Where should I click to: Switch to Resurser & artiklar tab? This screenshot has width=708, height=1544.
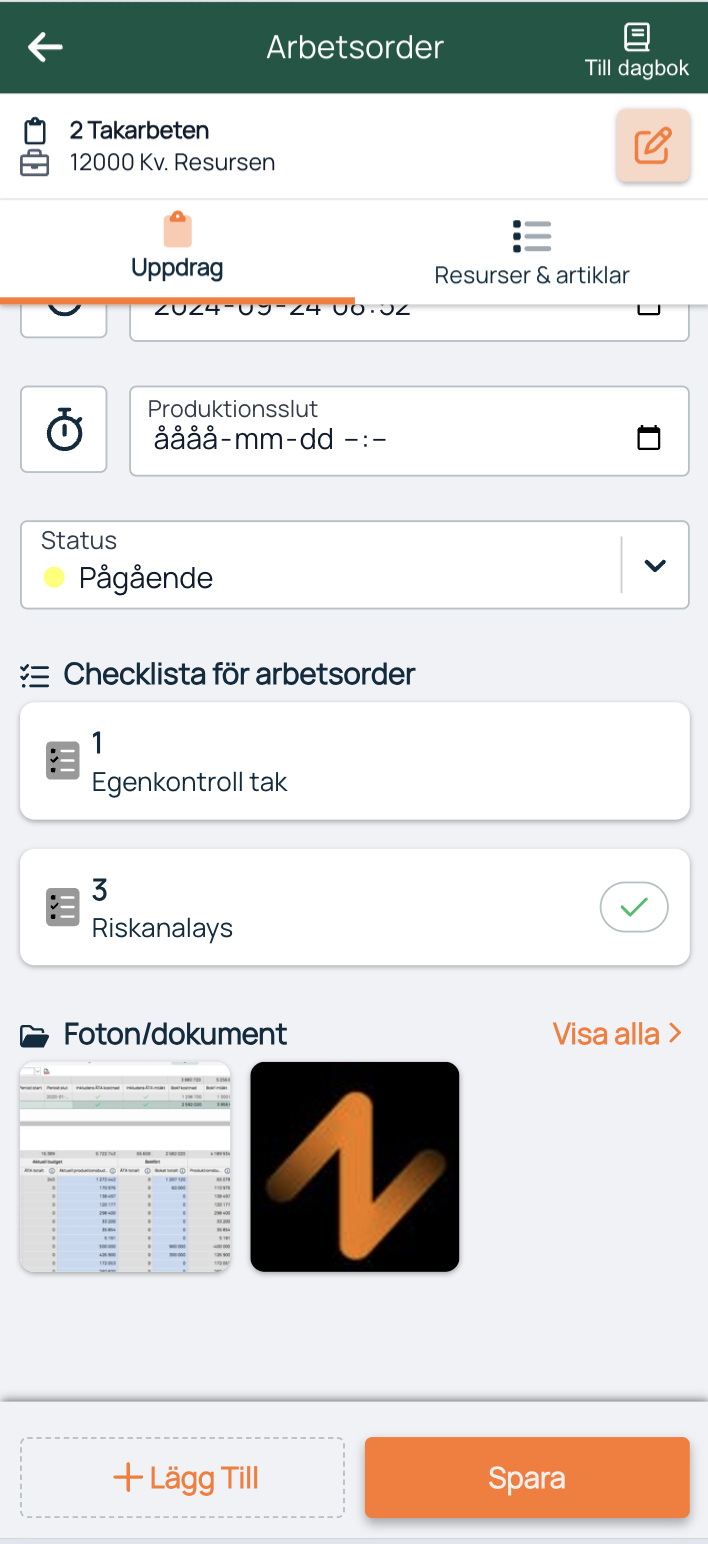[532, 252]
